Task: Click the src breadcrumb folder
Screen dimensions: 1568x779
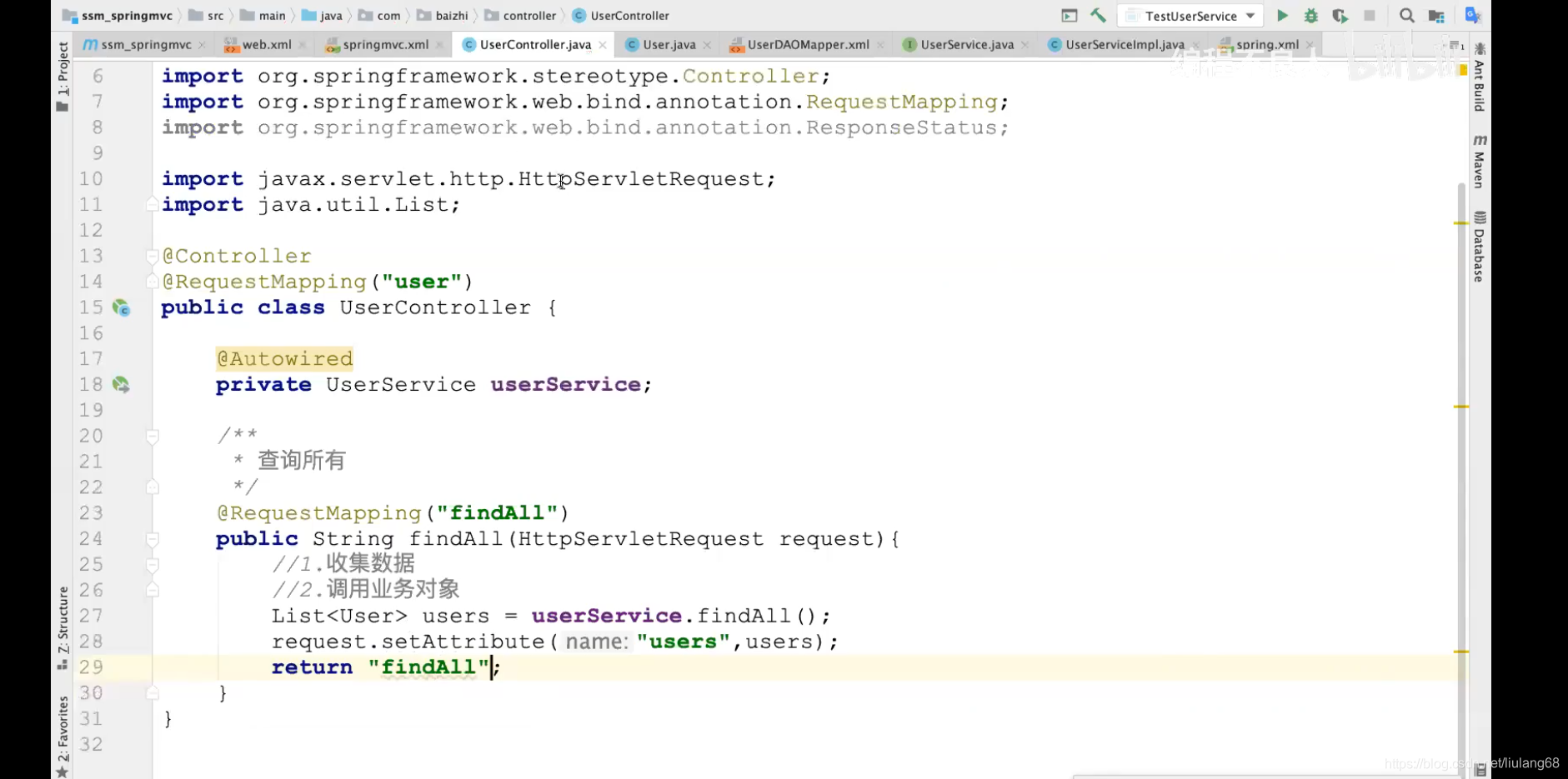Action: point(207,16)
